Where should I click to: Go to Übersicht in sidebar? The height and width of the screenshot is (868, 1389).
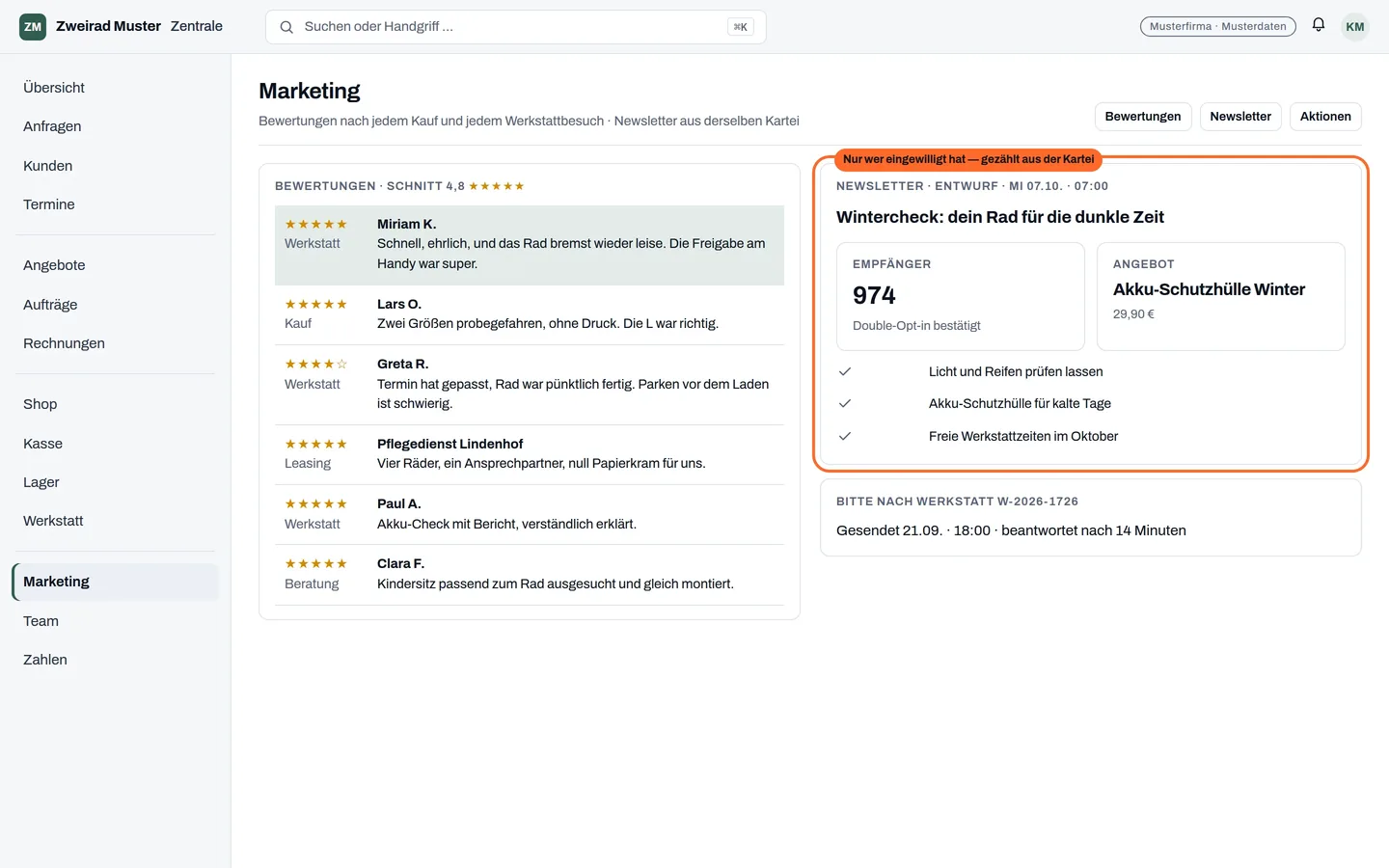tap(116, 88)
